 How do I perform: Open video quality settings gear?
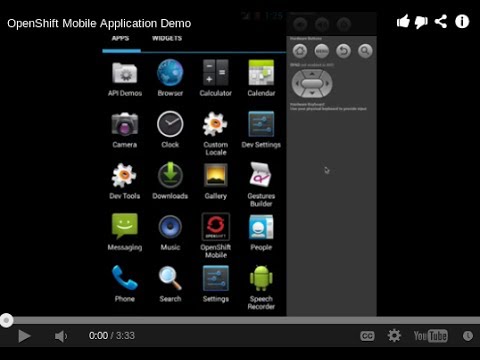tap(394, 336)
